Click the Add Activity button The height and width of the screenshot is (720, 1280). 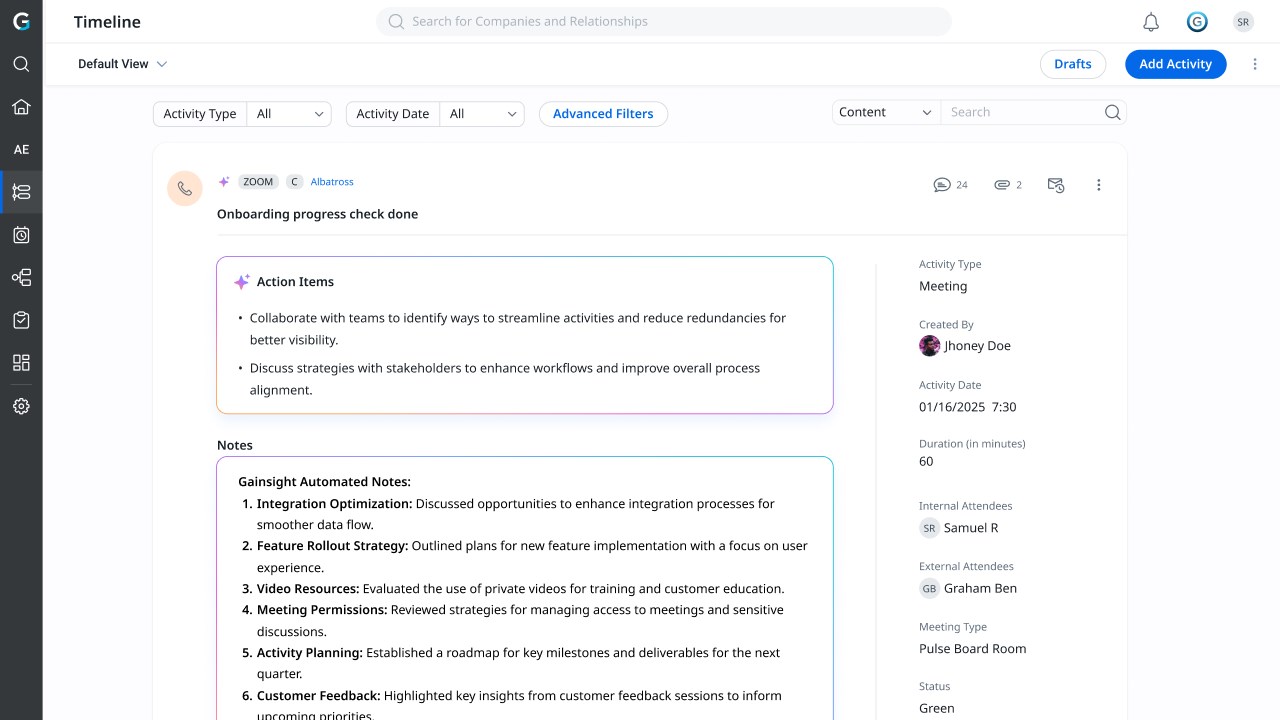point(1175,64)
